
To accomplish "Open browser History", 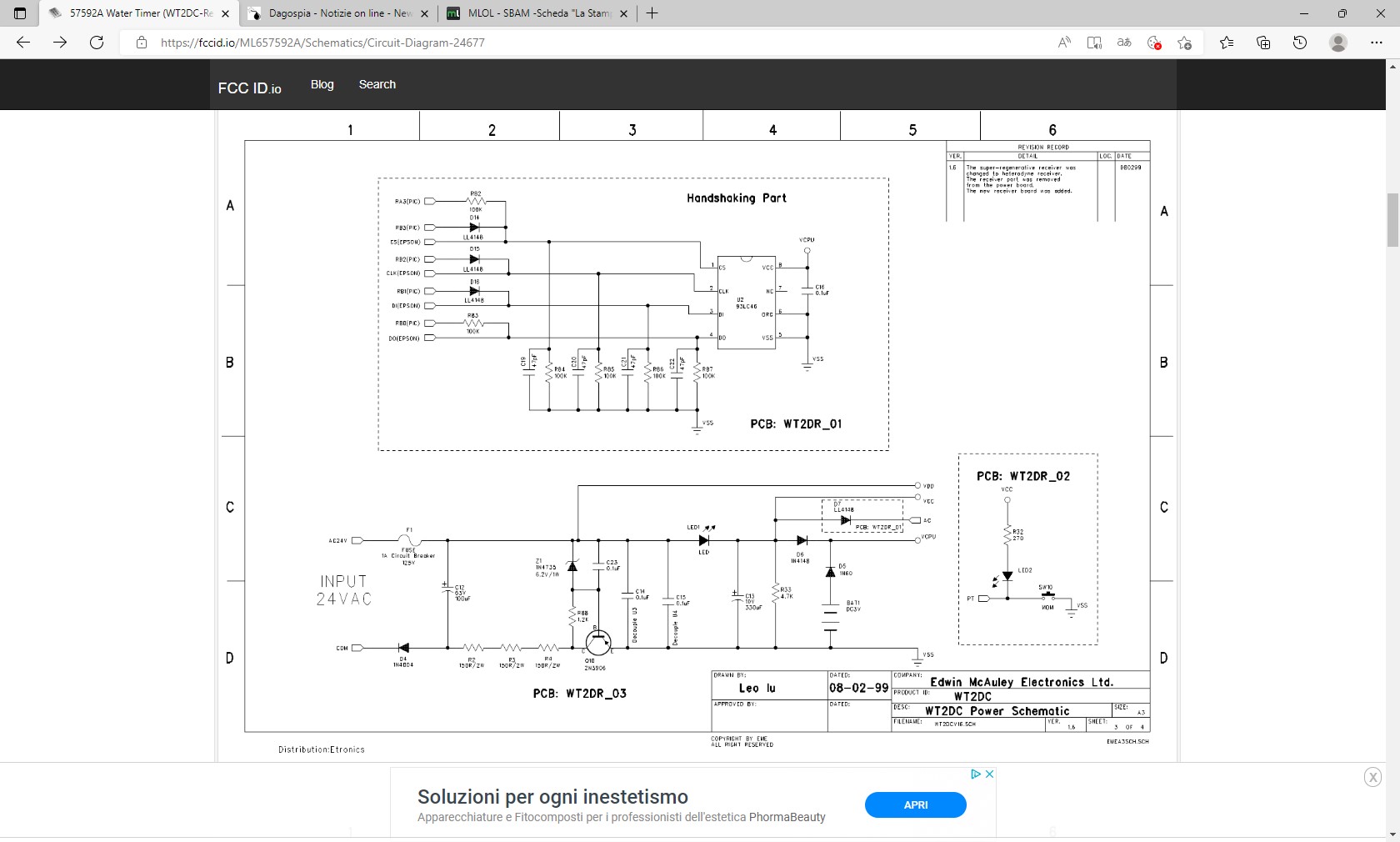I will (1300, 43).
